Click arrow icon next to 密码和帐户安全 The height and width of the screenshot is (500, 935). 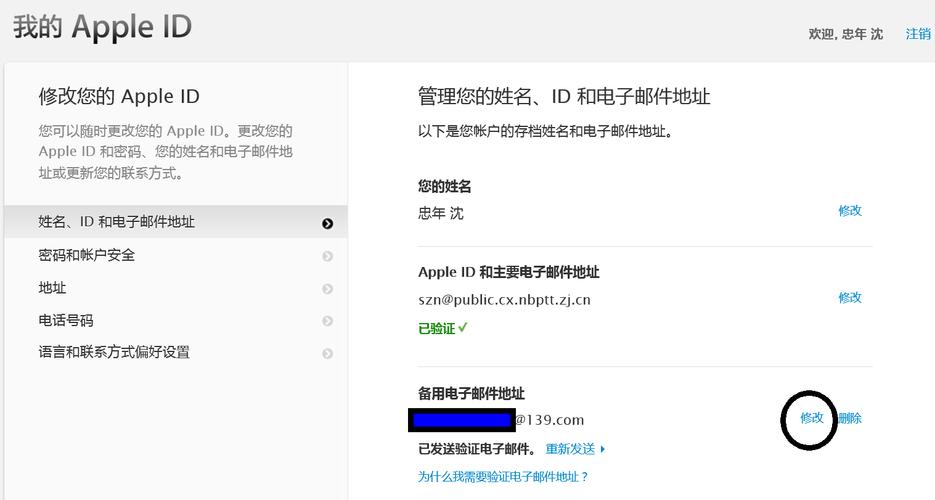[x=327, y=256]
